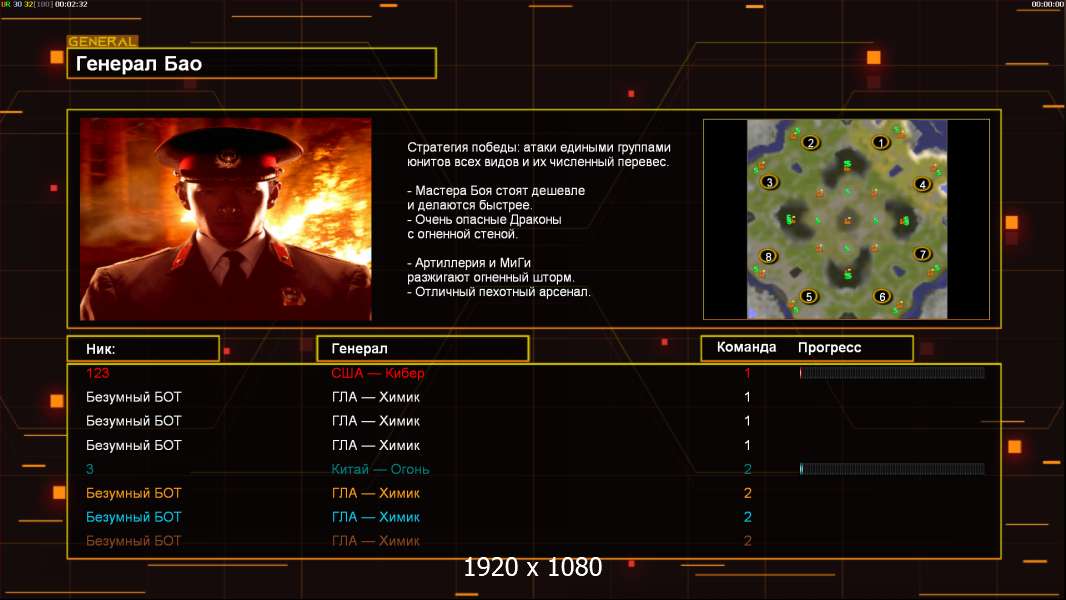Image resolution: width=1066 pixels, height=600 pixels.
Task: Click the loading progress bar for player 3
Action: pyautogui.click(x=892, y=469)
